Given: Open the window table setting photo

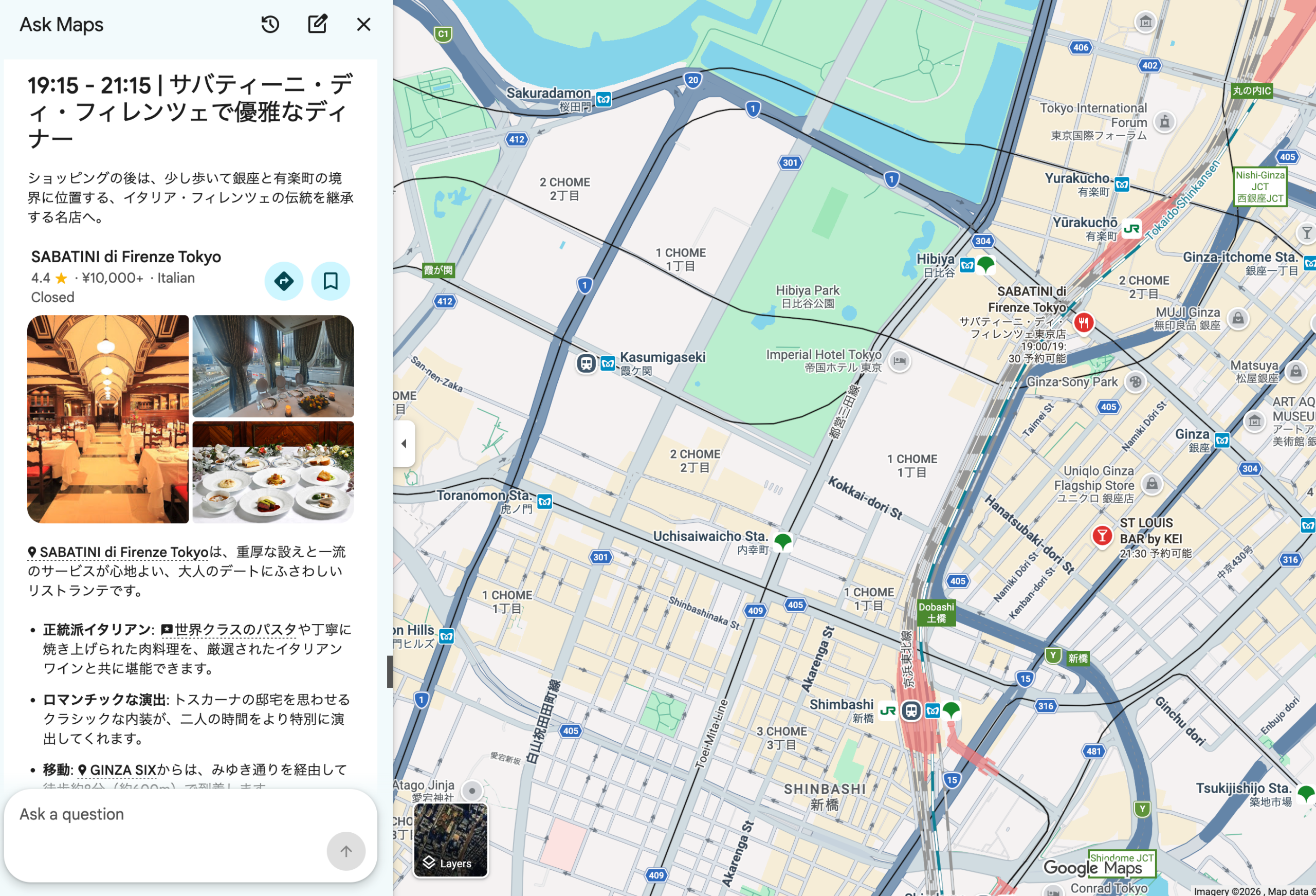Looking at the screenshot, I should tap(273, 367).
